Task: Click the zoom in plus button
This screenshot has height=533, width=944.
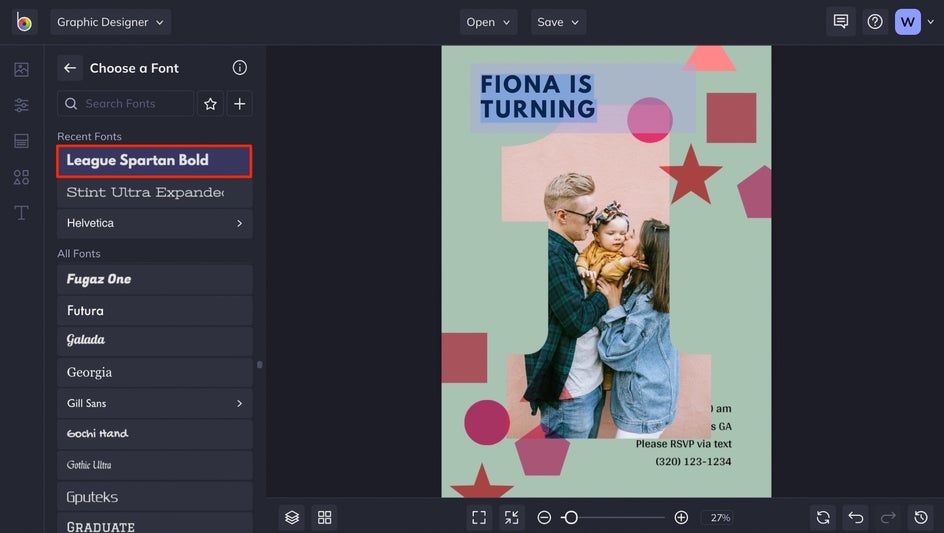Action: [x=681, y=517]
